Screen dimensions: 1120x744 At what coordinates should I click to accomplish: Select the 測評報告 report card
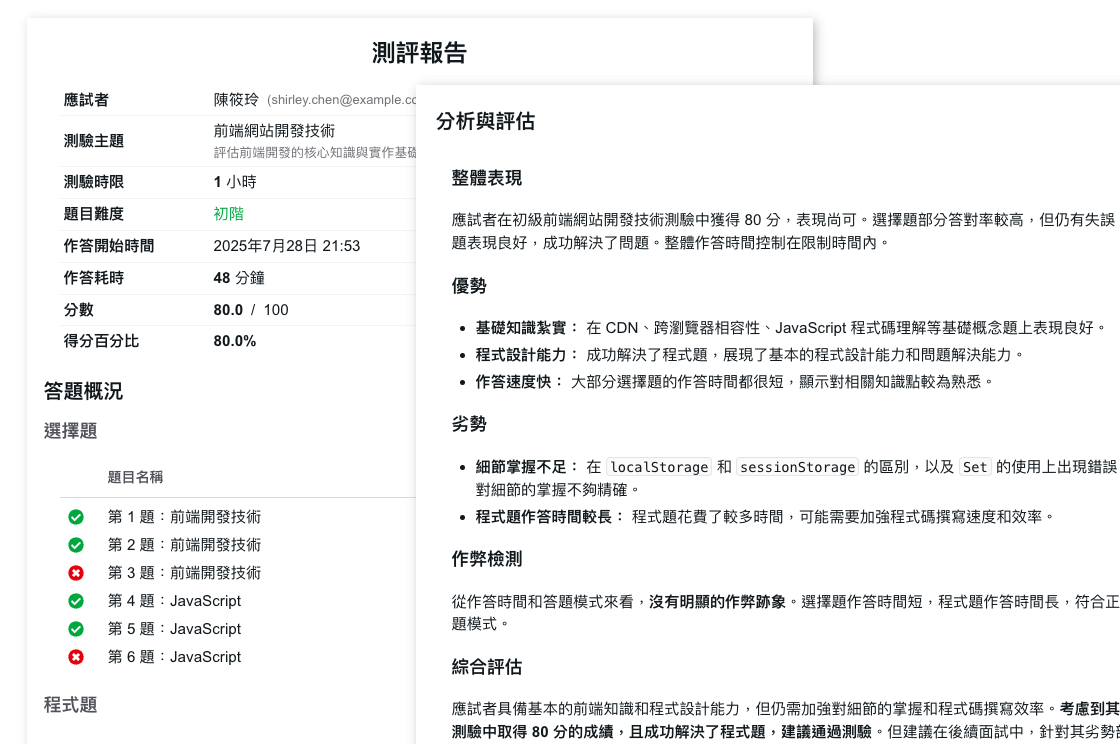pos(420,53)
